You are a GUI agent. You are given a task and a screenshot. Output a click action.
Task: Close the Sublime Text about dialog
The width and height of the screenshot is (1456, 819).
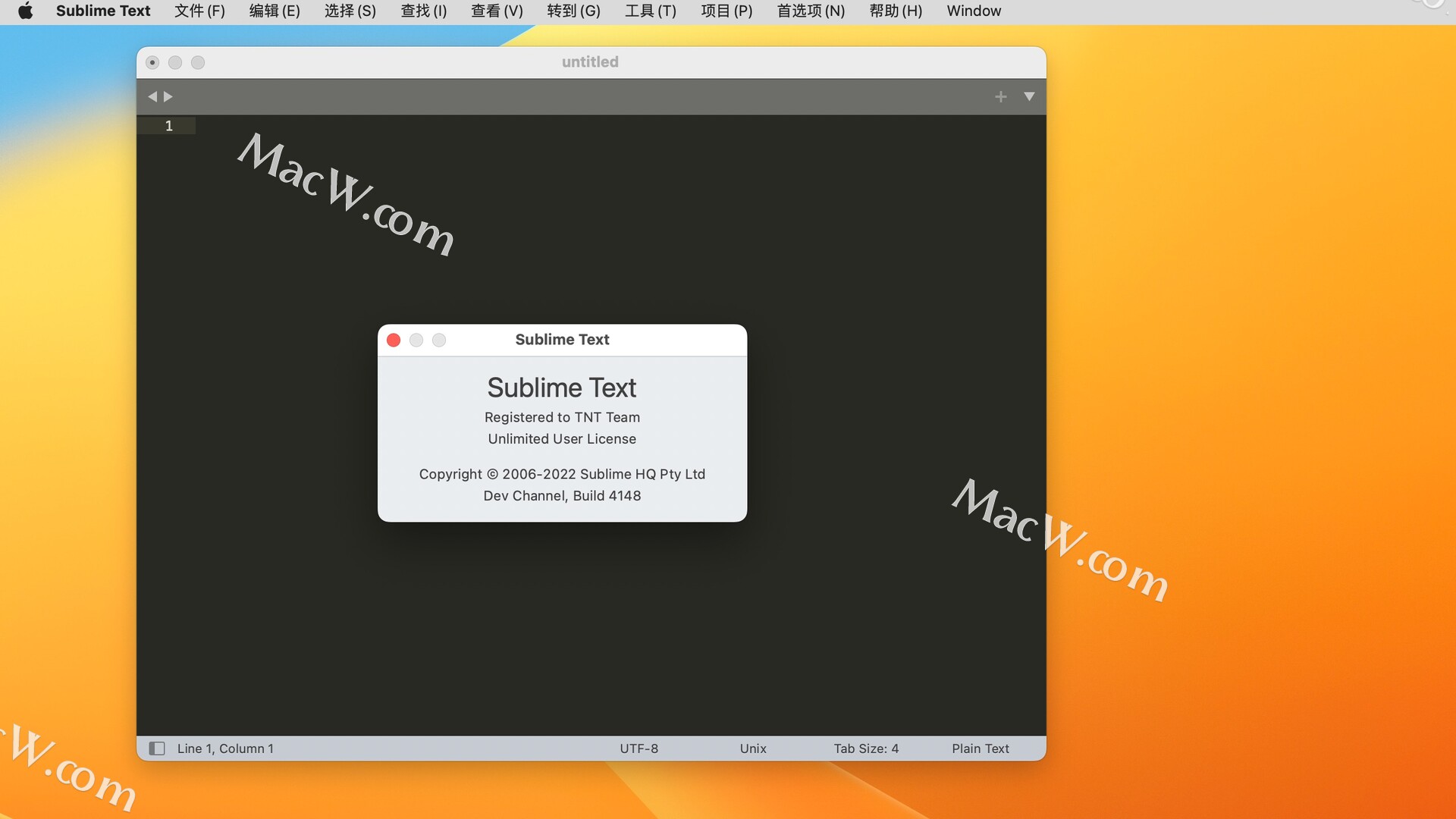pyautogui.click(x=394, y=340)
